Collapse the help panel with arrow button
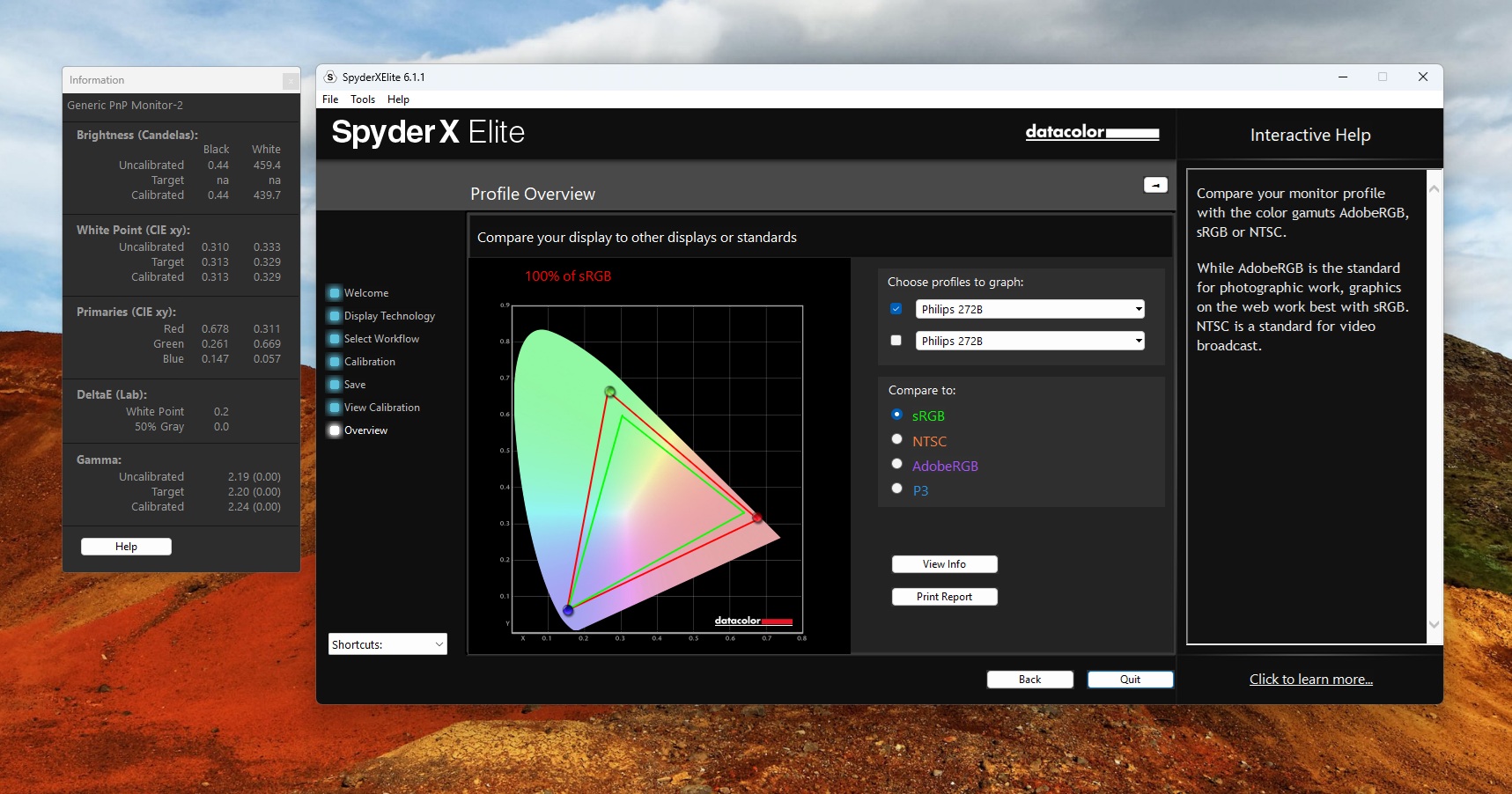 pyautogui.click(x=1155, y=185)
